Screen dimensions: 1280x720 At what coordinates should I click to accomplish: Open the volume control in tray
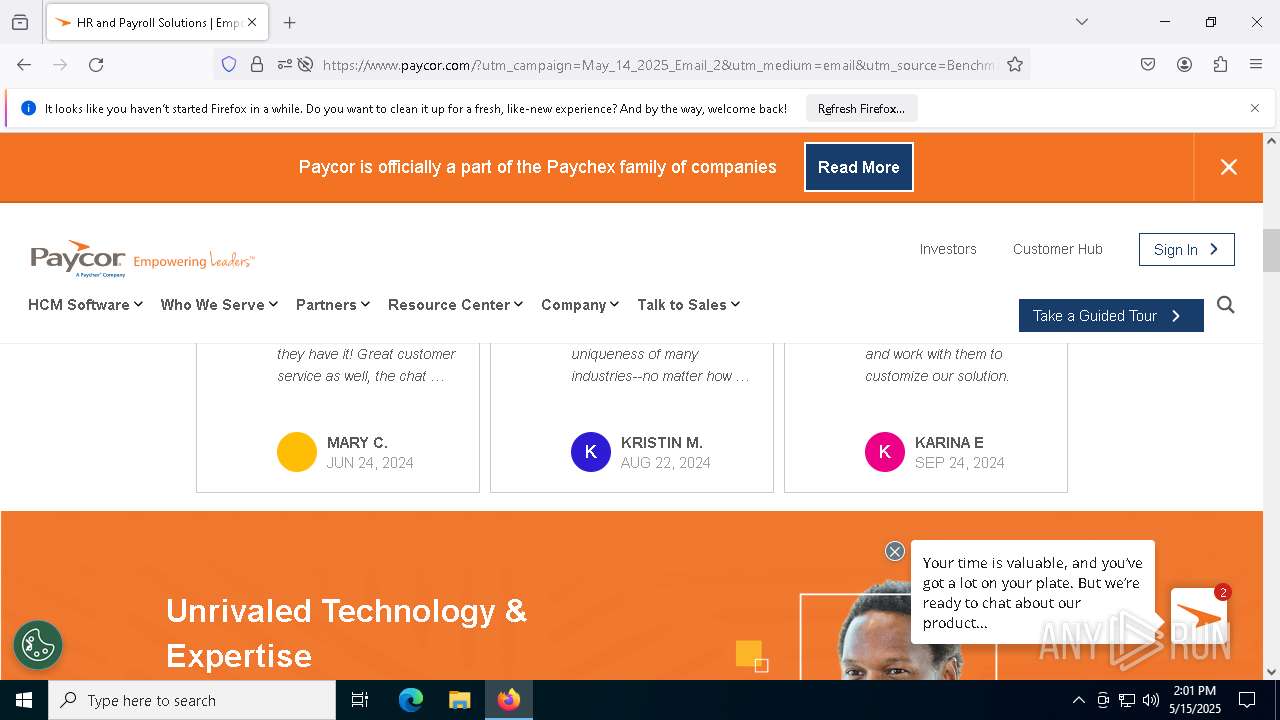(1151, 700)
